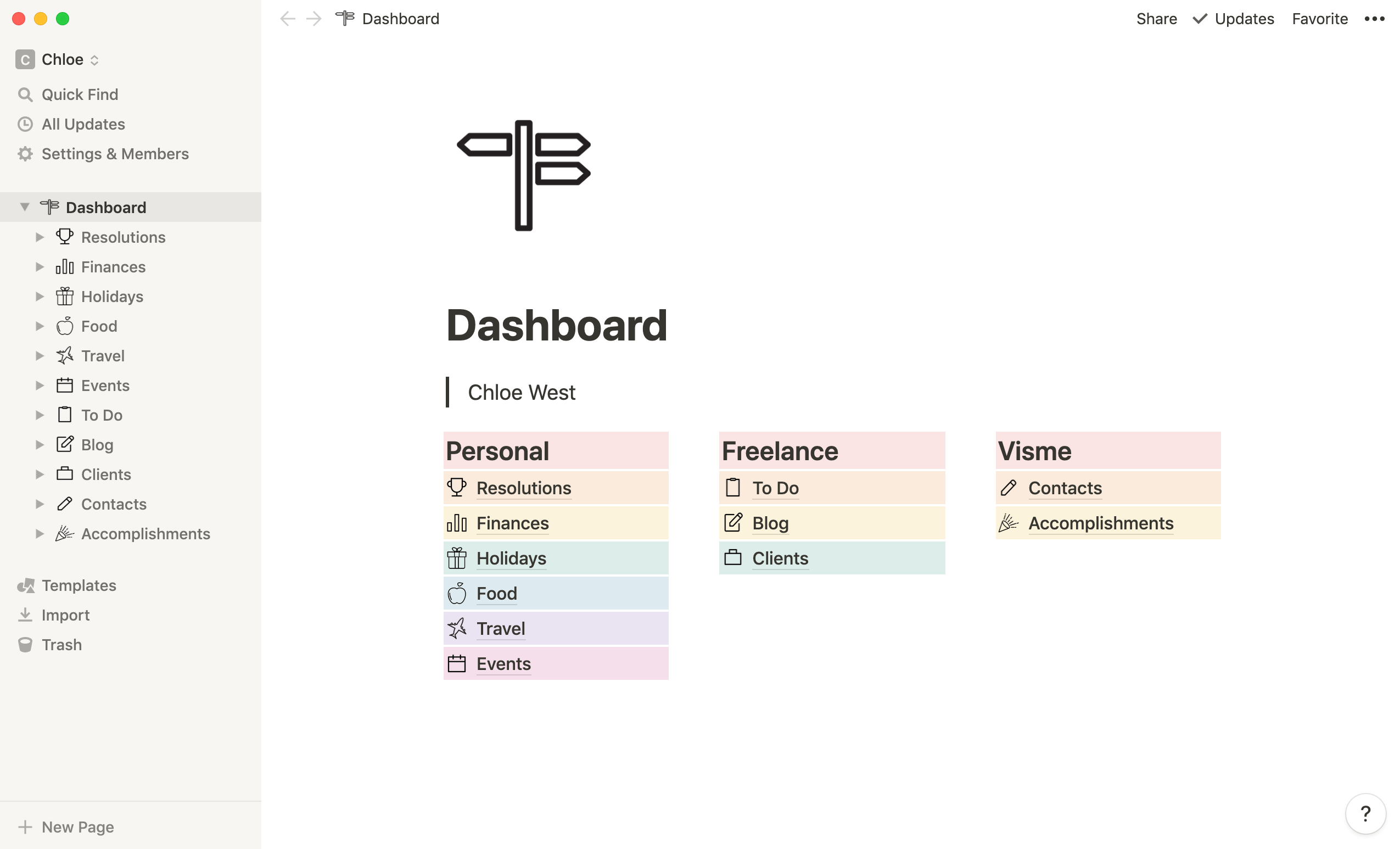1400x849 pixels.
Task: Click the Visme column heading
Action: [x=1034, y=451]
